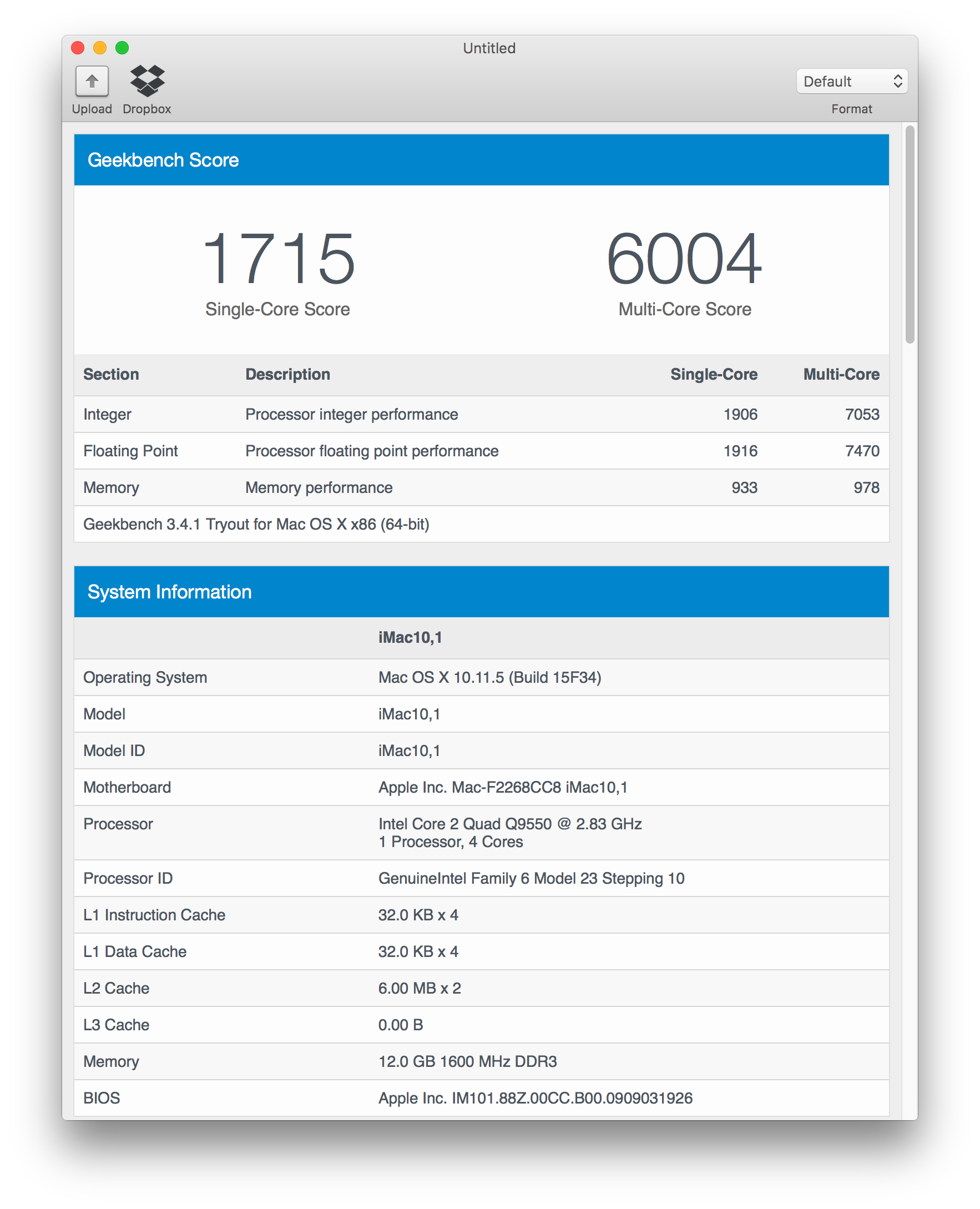
Task: Click the Single-Core column header
Action: (714, 374)
